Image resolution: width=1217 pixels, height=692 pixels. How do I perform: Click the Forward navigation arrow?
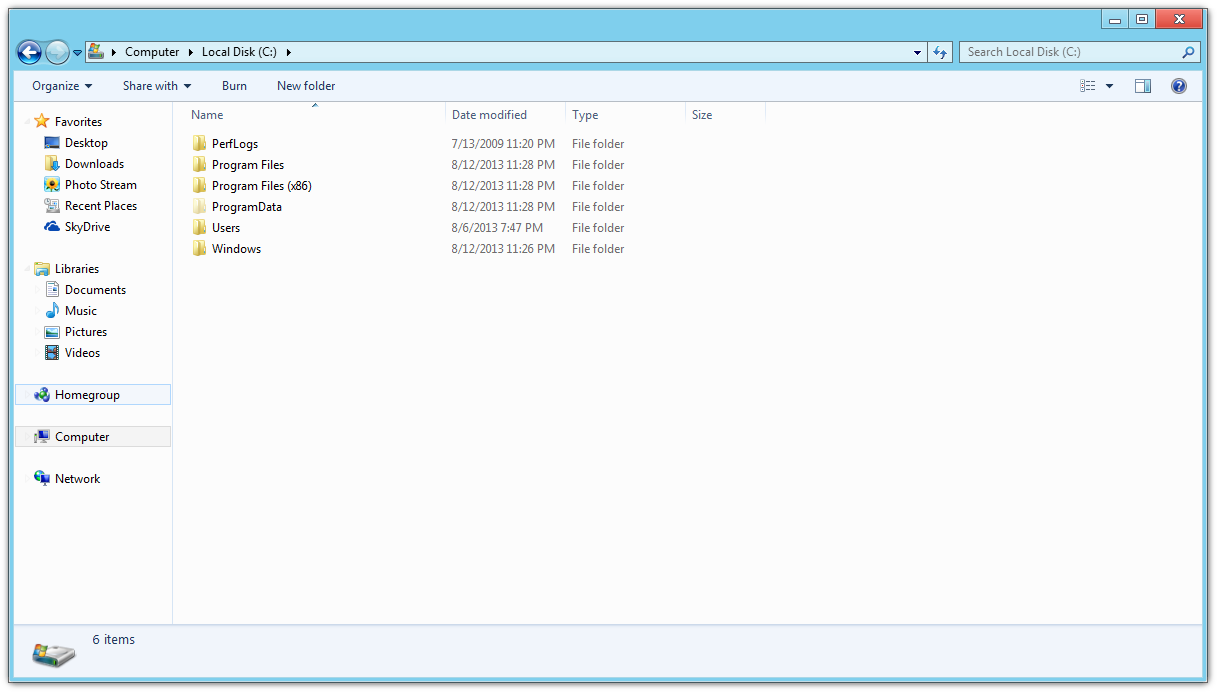tap(58, 52)
